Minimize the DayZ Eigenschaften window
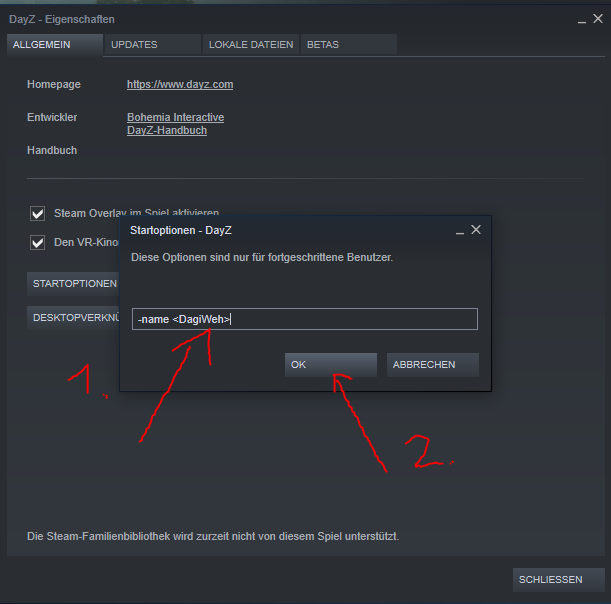Image resolution: width=611 pixels, height=604 pixels. [582, 18]
